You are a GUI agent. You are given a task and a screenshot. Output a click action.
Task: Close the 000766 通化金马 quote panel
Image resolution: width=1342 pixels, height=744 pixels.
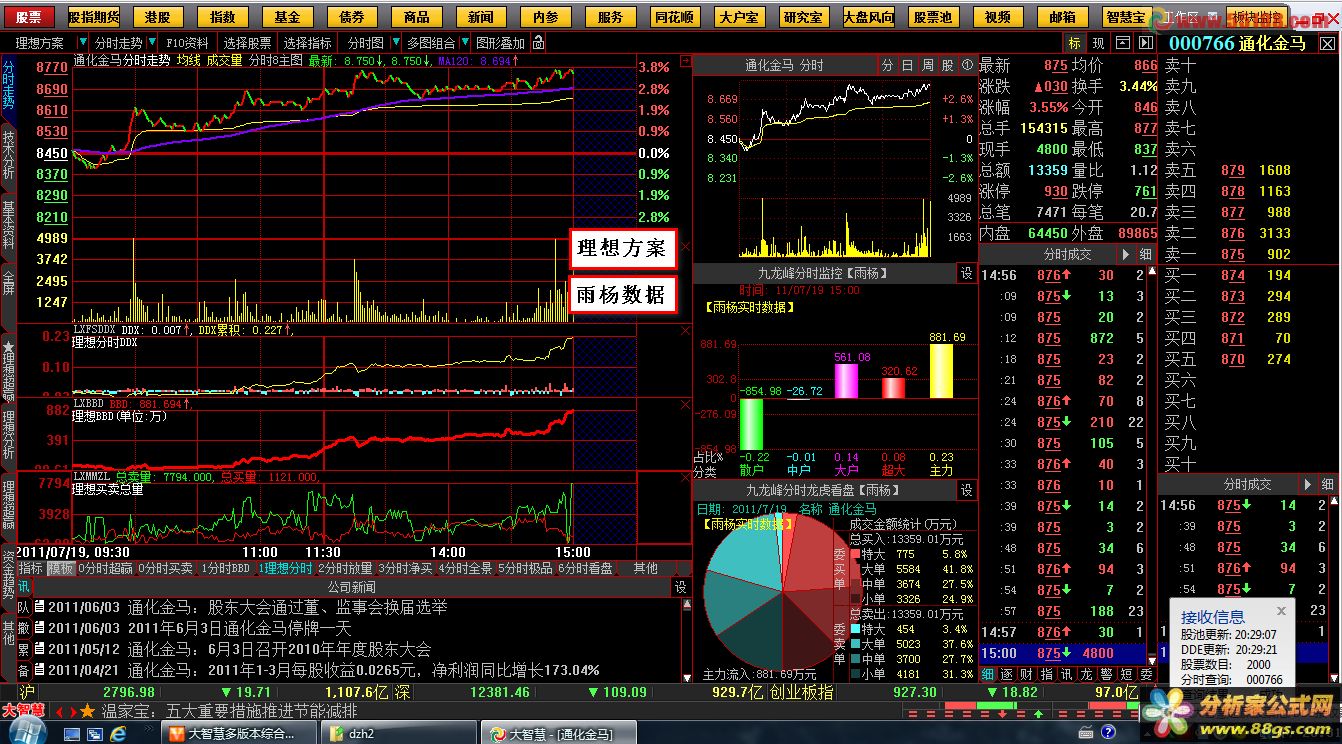point(1326,43)
